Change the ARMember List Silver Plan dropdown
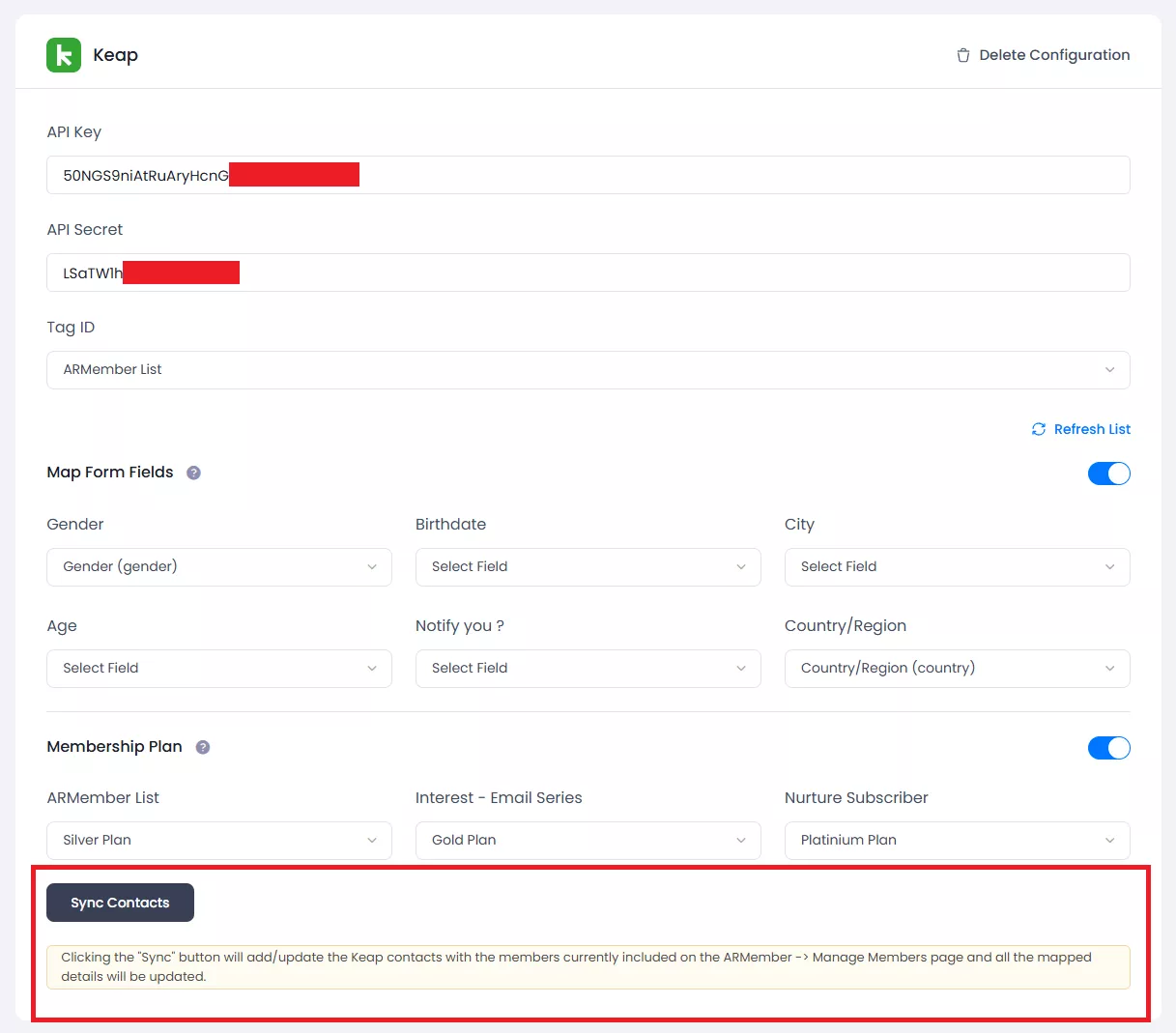Screen dimensions: 1176x1033 pos(218,841)
